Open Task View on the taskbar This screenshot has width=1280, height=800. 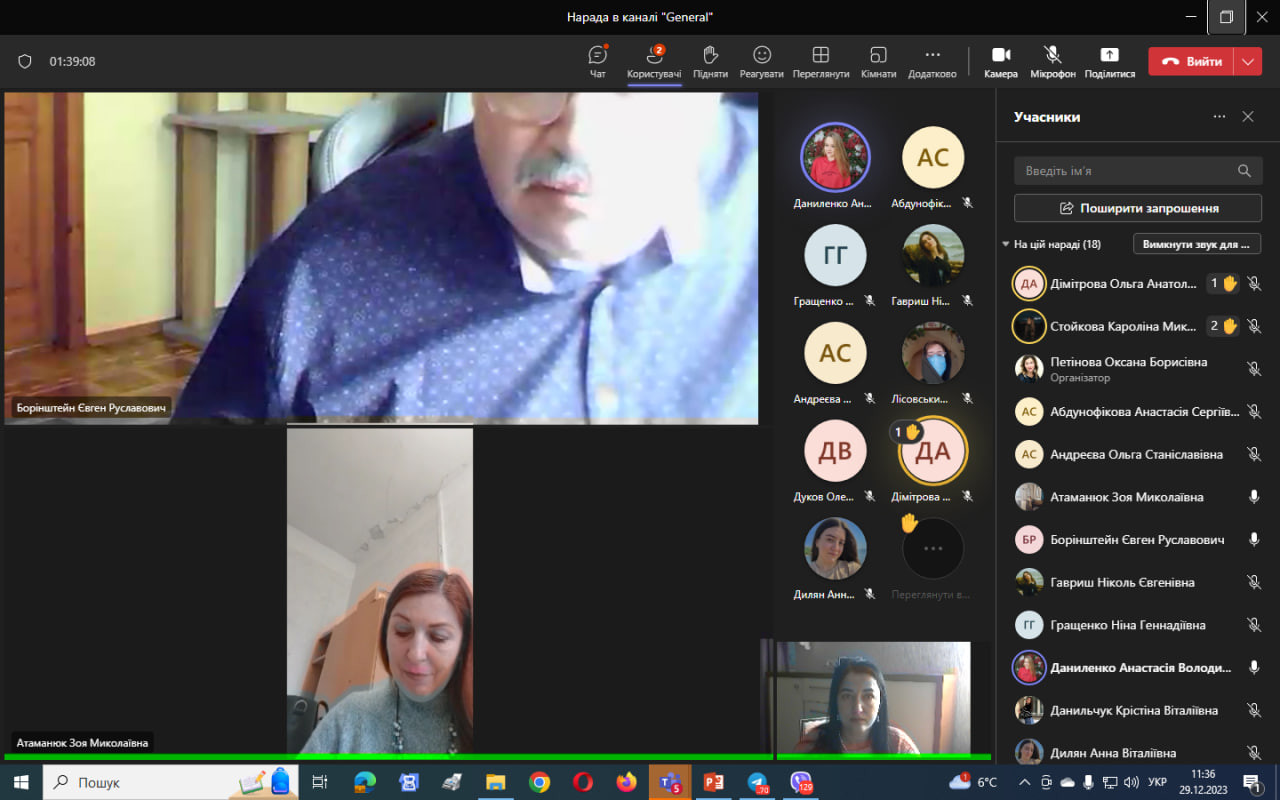[x=320, y=782]
